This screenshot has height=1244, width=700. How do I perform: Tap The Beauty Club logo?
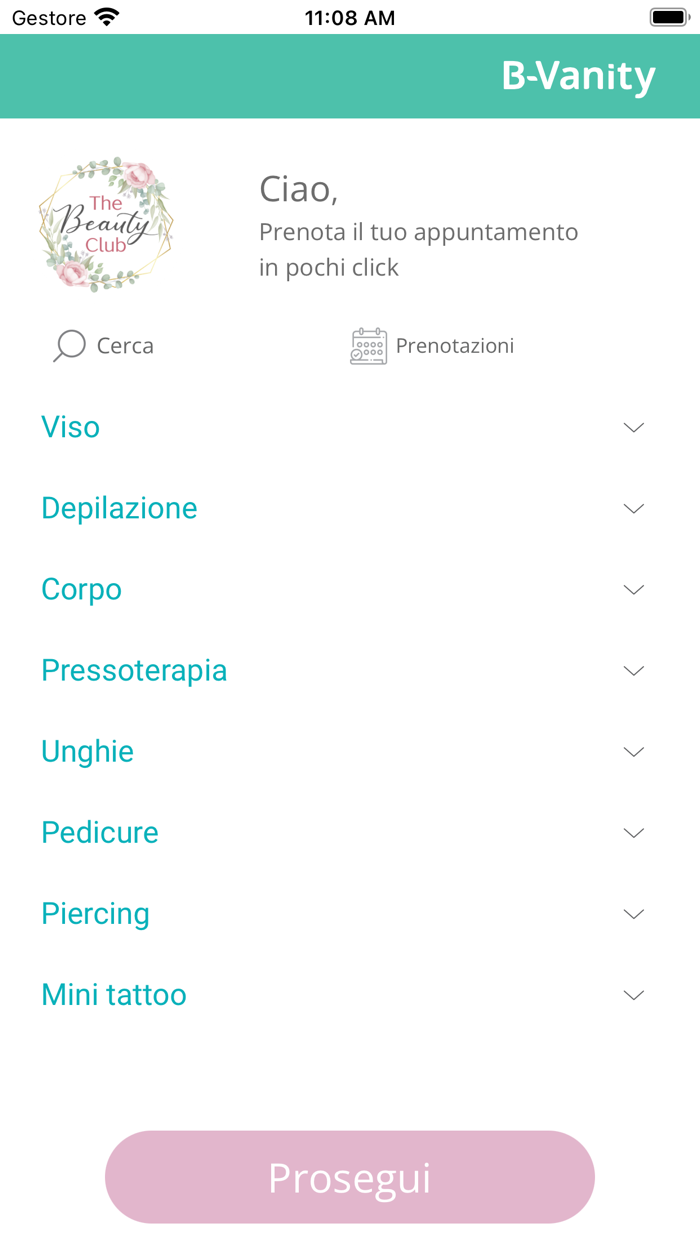tap(106, 224)
